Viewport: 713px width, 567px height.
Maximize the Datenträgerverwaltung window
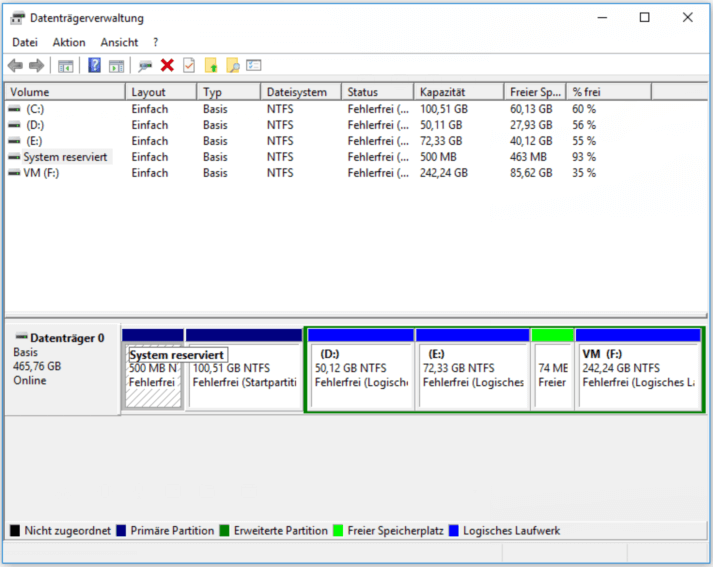click(644, 18)
